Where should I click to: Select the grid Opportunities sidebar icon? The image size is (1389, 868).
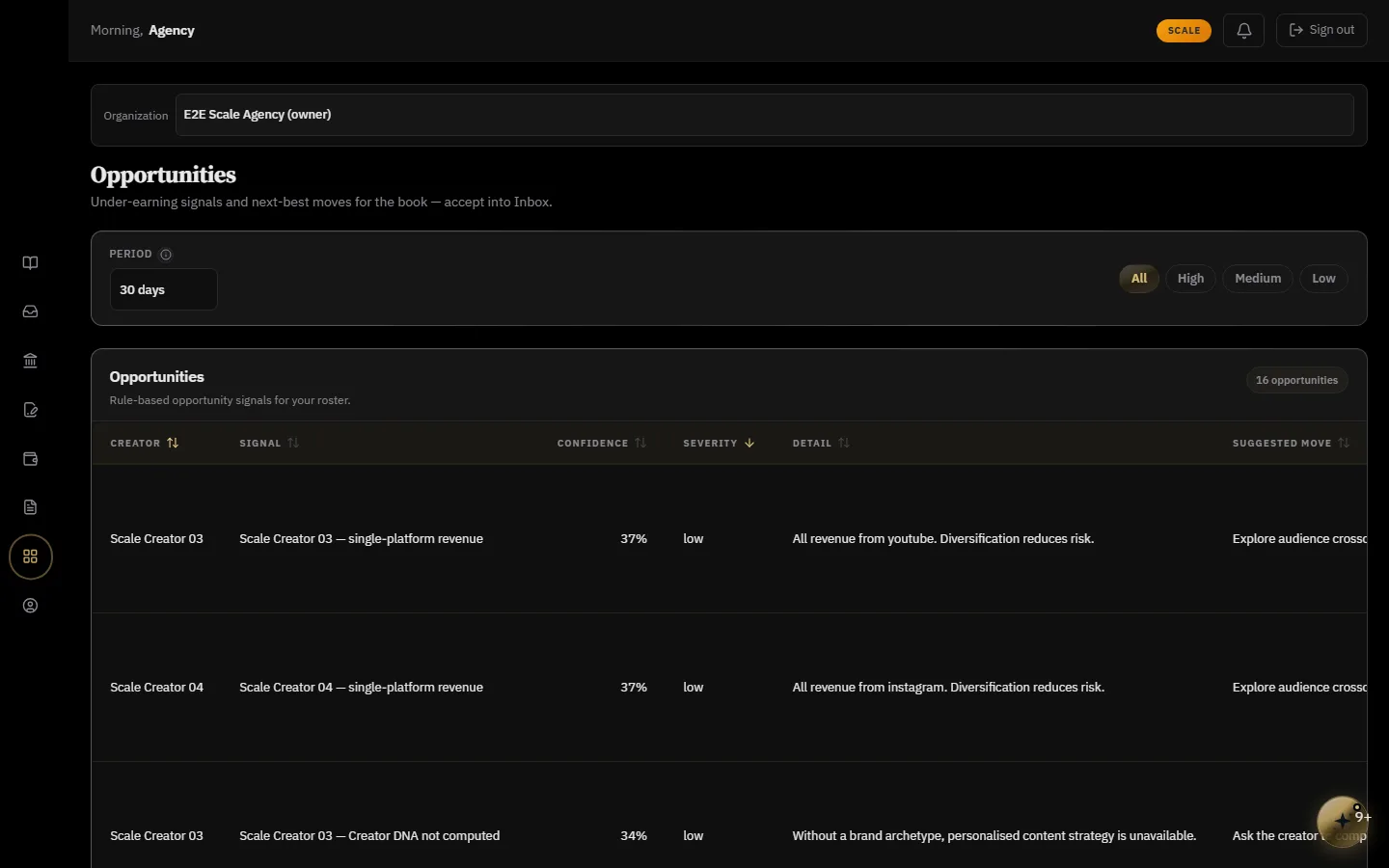point(31,556)
